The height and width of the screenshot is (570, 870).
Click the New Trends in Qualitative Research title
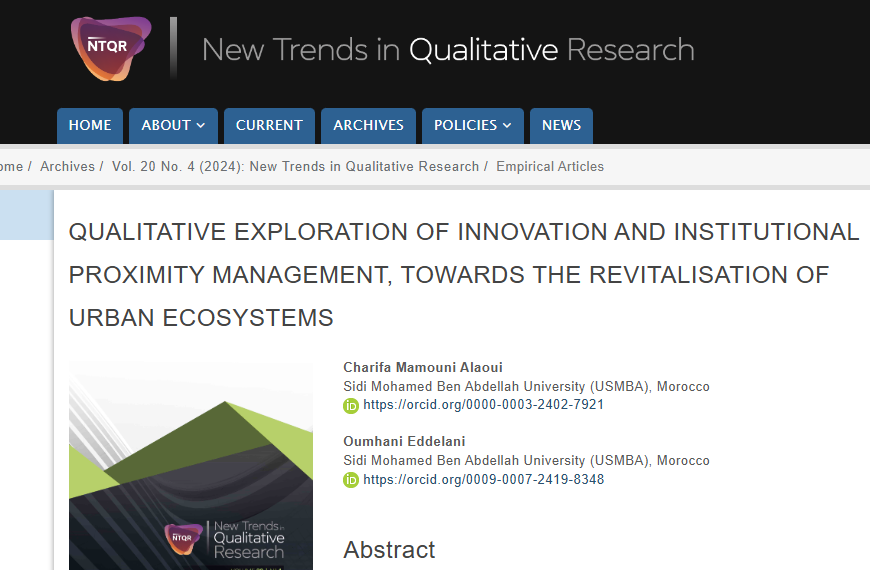[448, 49]
